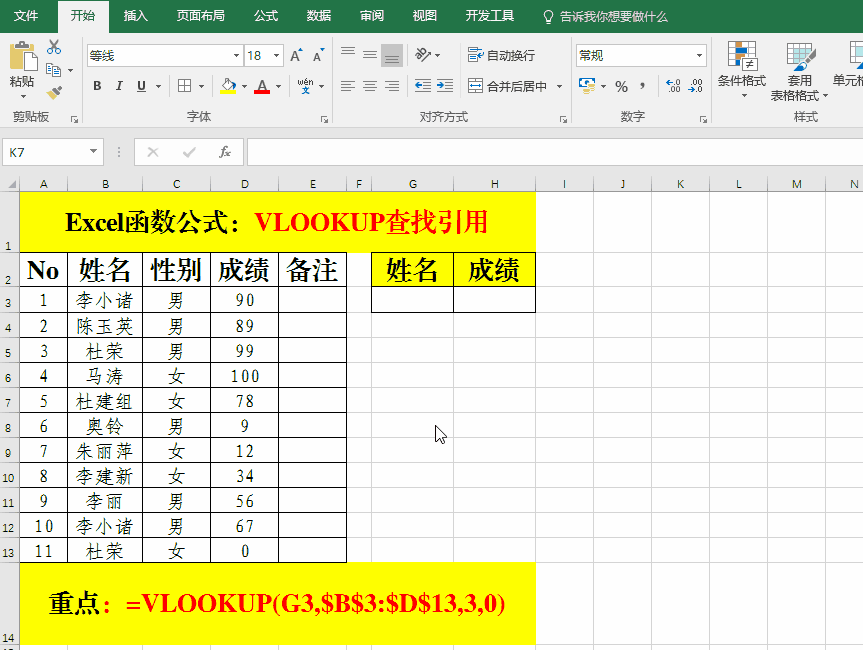Increase decimal places
The height and width of the screenshot is (650, 863).
pyautogui.click(x=673, y=86)
